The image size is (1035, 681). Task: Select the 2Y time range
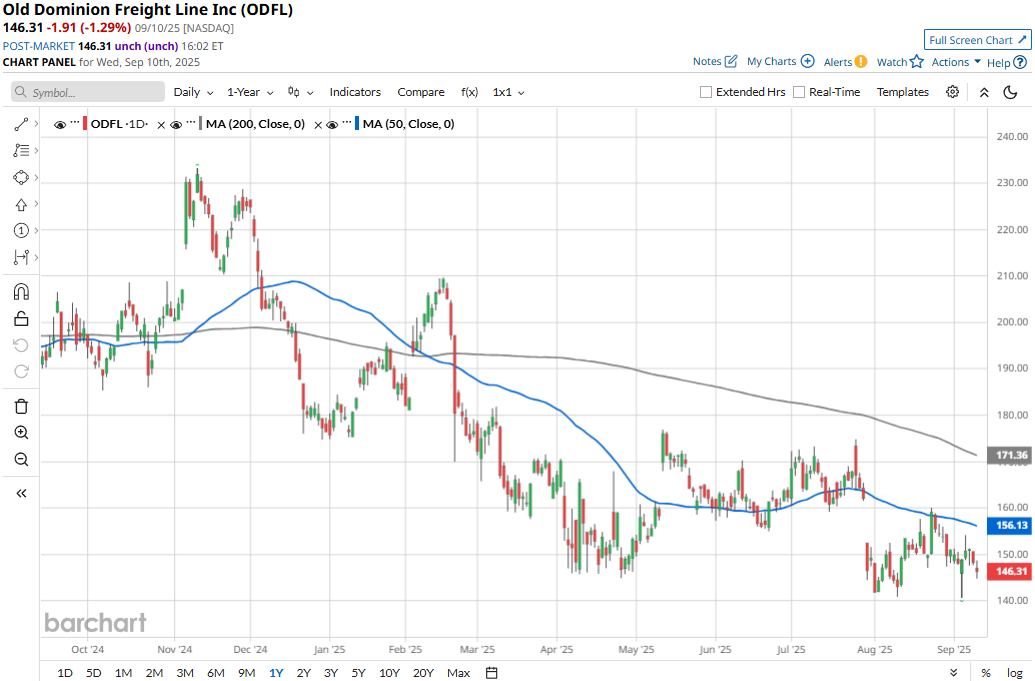click(x=303, y=672)
